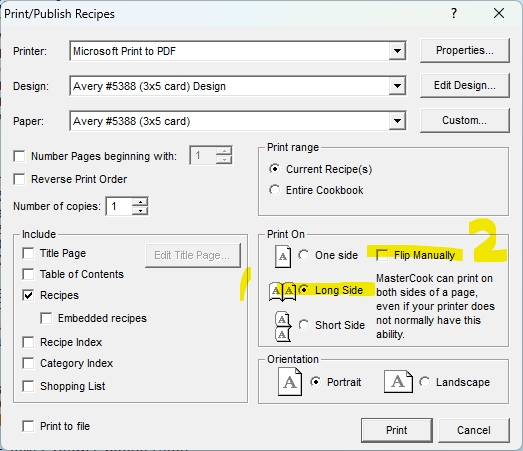This screenshot has width=523, height=451.
Task: Decrease the starting page number
Action: 224,160
